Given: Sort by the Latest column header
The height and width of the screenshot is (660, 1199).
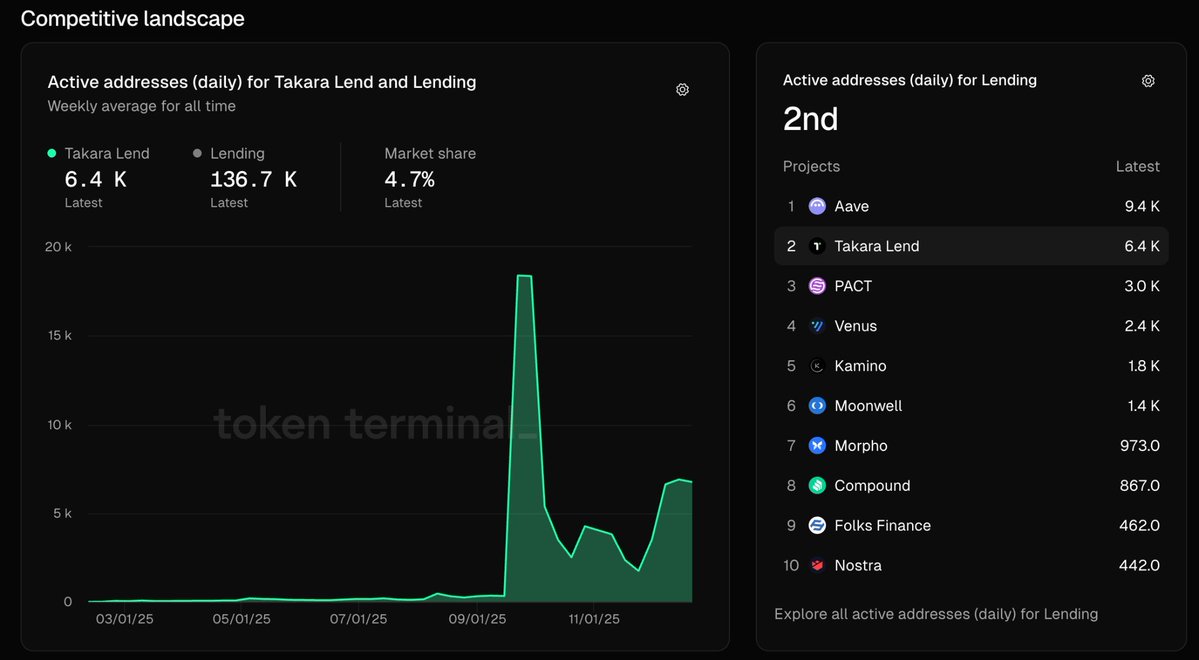Looking at the screenshot, I should (1137, 167).
